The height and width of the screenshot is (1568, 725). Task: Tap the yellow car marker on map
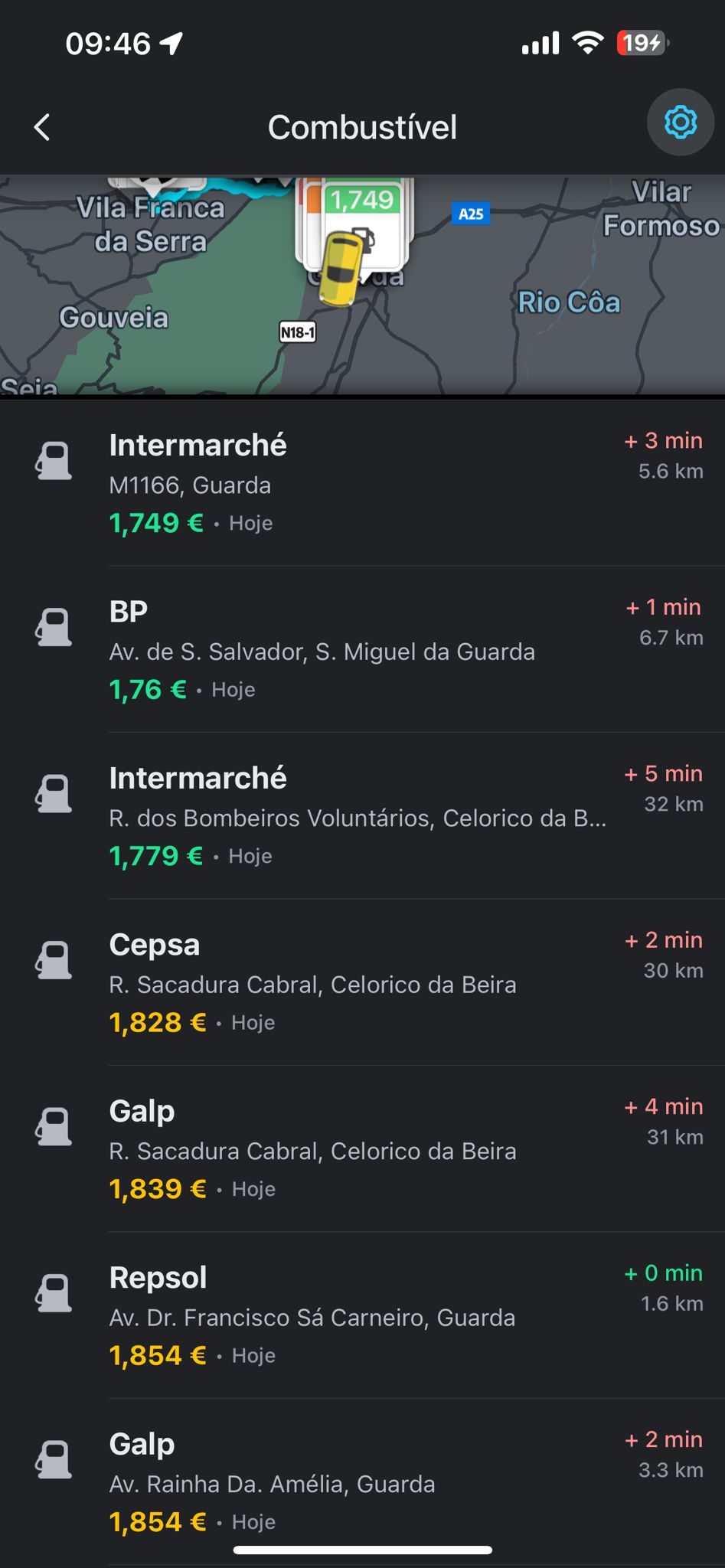click(x=340, y=268)
